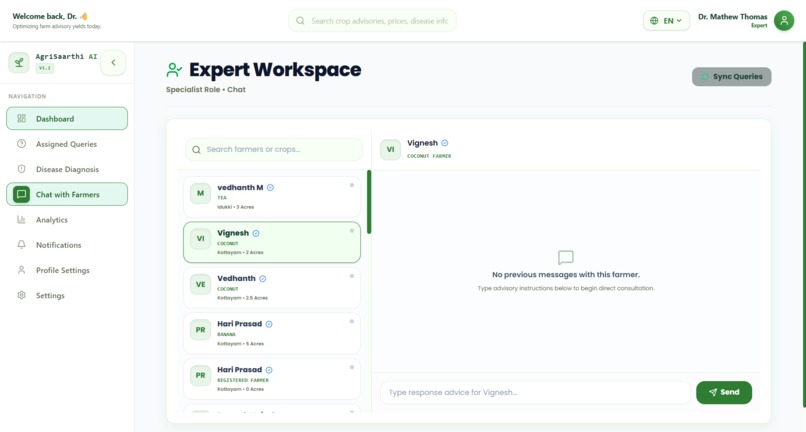Click the PR avatar of the banana farmer
This screenshot has width=806, height=432.
point(200,330)
